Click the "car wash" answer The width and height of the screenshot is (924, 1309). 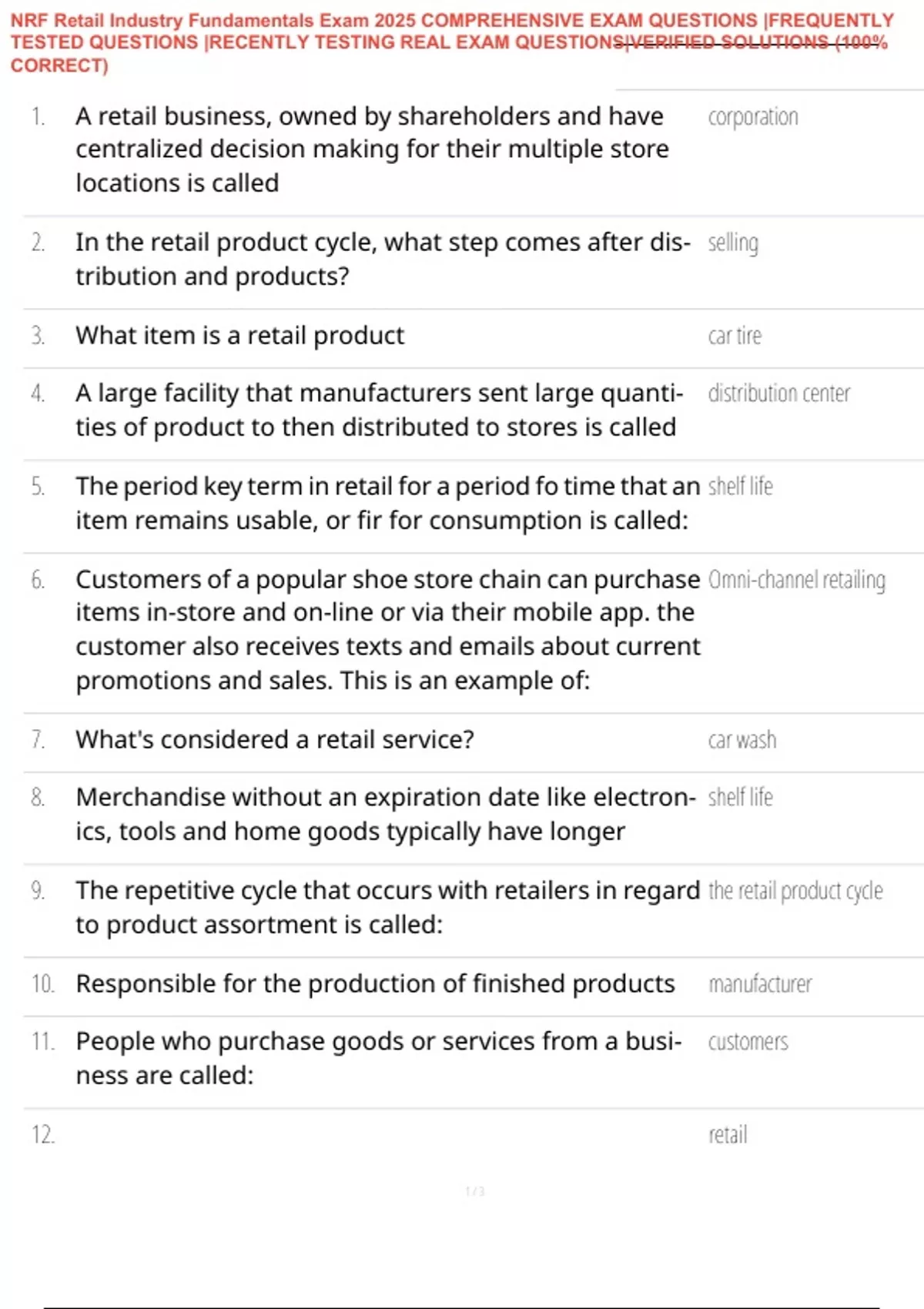click(742, 740)
